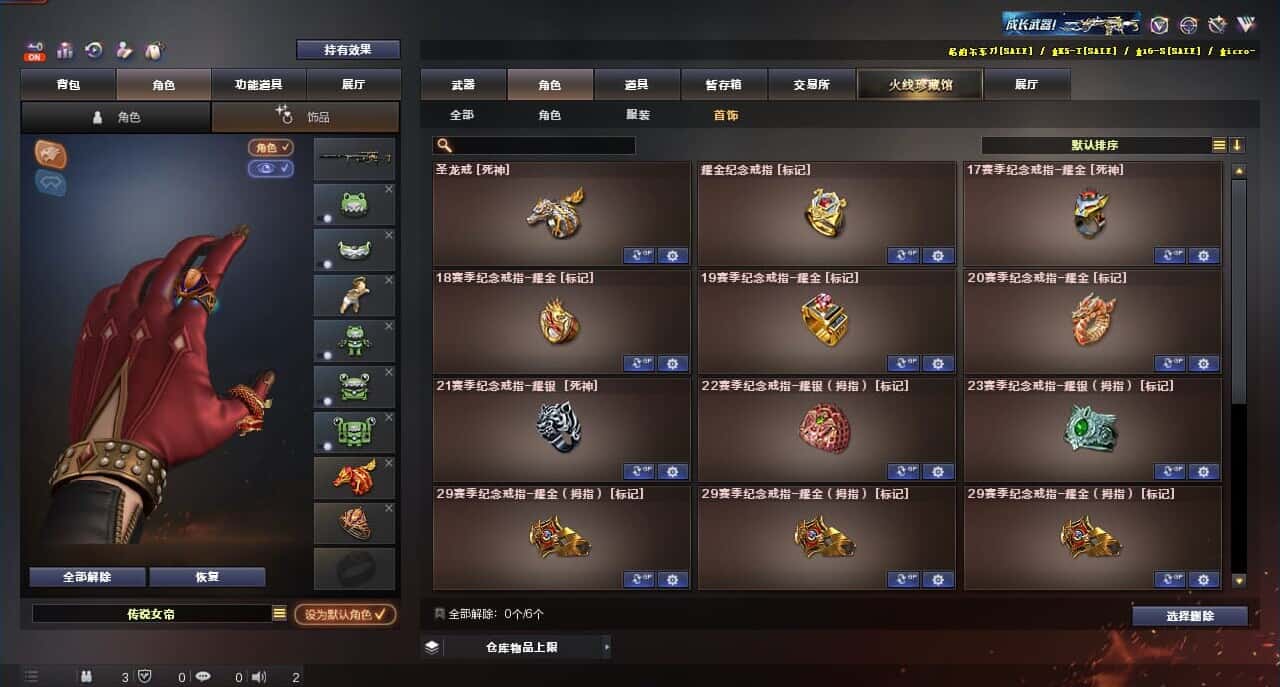This screenshot has width=1280, height=687.
Task: Open settings gear on 圣龙戒 ring card
Action: [x=673, y=255]
